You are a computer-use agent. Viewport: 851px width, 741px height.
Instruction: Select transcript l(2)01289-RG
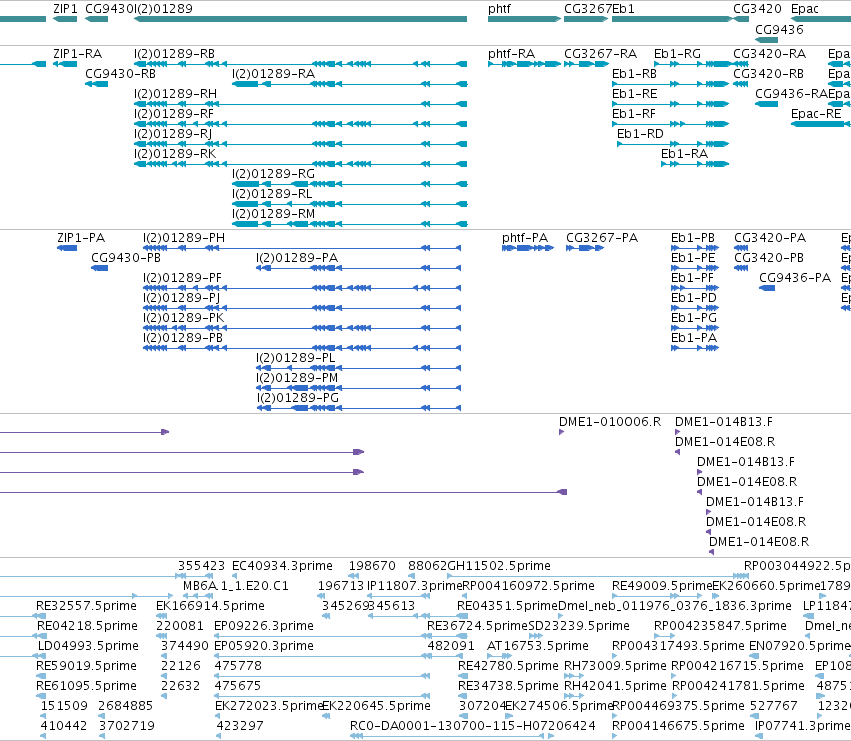274,174
